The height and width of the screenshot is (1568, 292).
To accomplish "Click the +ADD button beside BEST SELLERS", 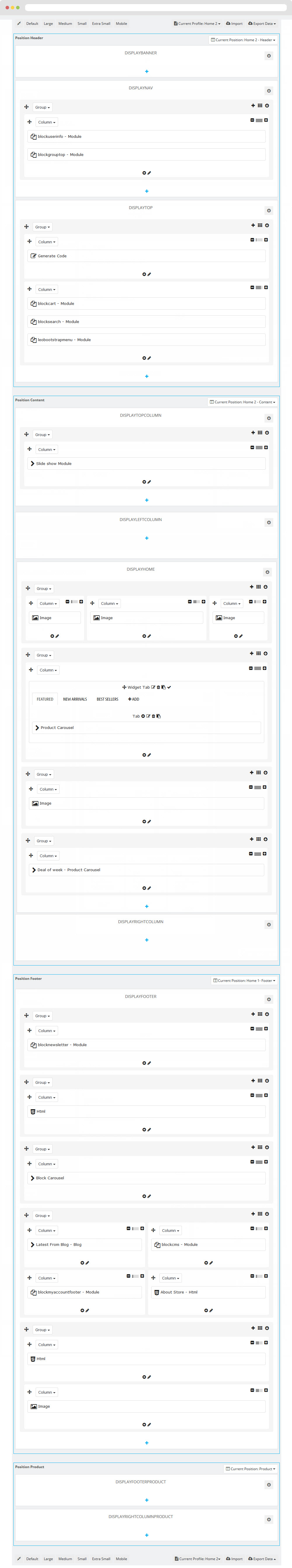I will click(134, 699).
